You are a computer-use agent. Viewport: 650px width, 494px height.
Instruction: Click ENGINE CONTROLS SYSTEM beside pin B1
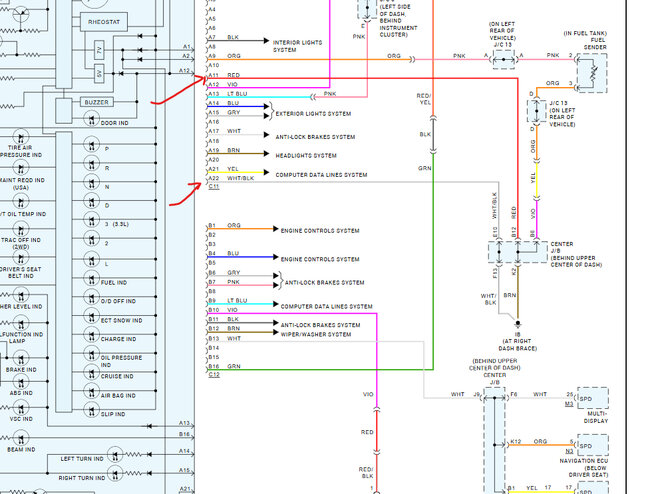(x=320, y=230)
